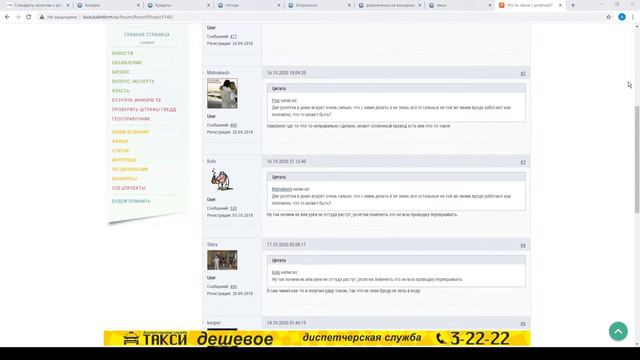Bookmark this page with star icon
Screen dimensions: 640x360
(609, 17)
